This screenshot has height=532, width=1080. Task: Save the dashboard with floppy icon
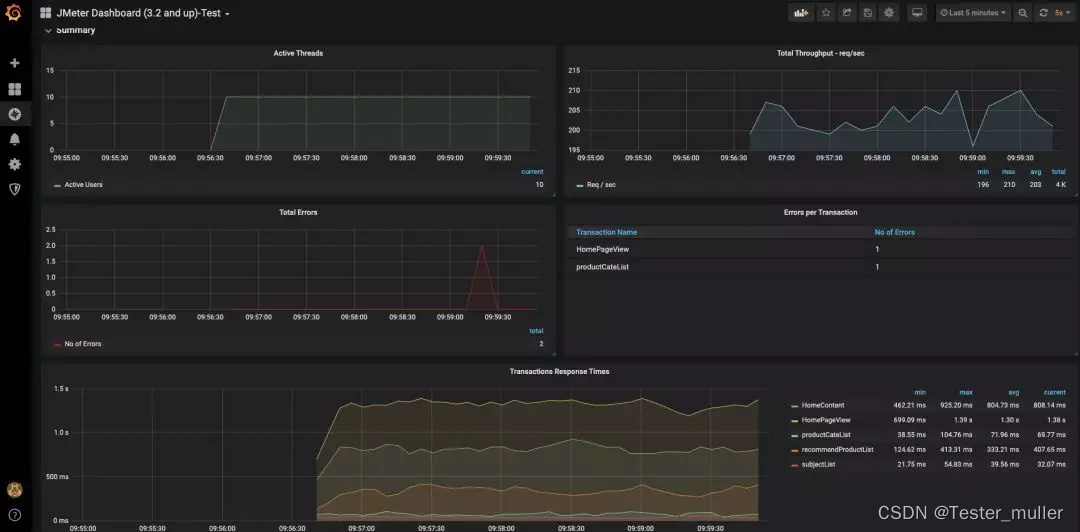click(867, 12)
